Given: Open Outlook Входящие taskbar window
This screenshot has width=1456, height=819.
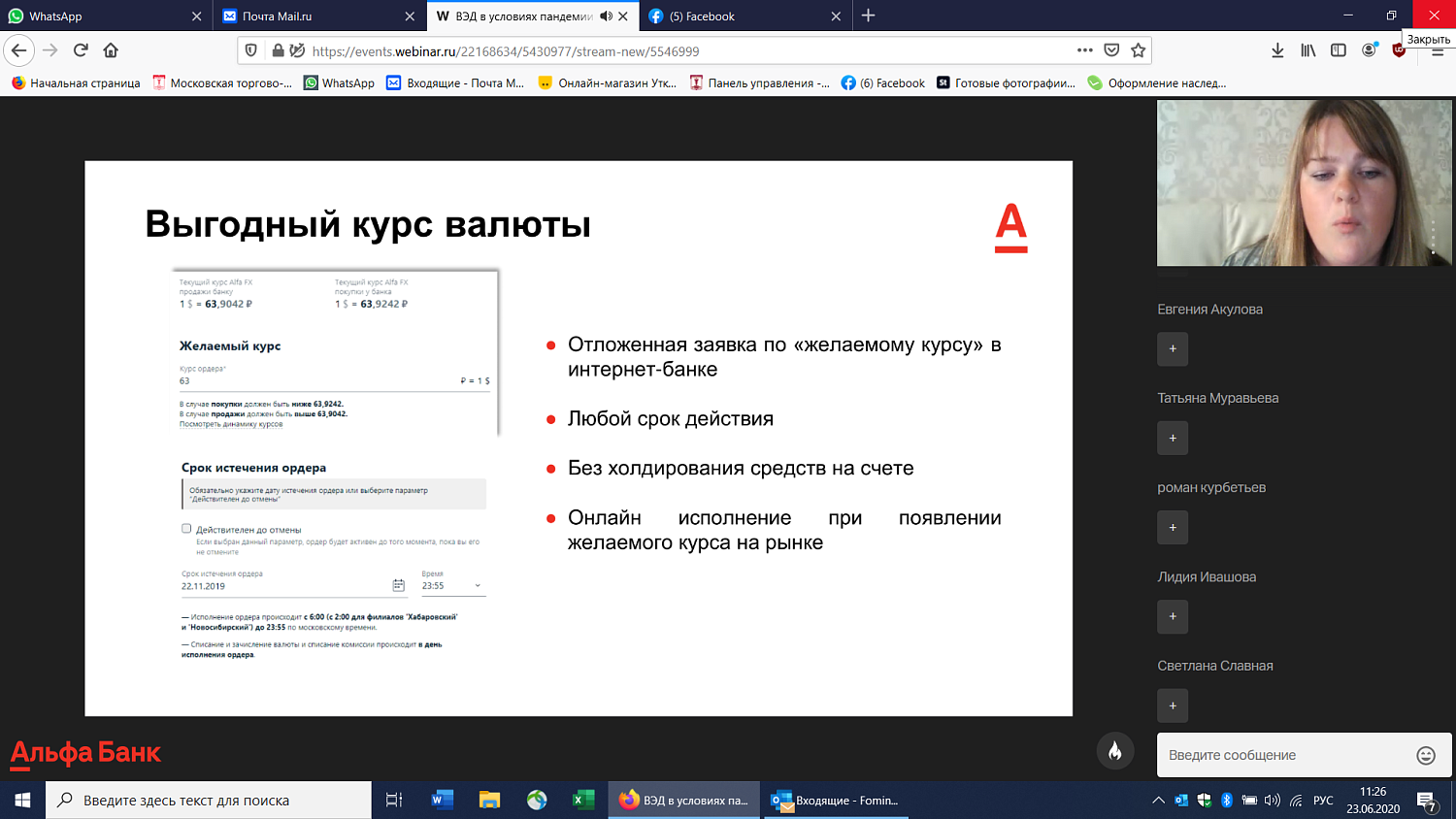Looking at the screenshot, I should (837, 801).
